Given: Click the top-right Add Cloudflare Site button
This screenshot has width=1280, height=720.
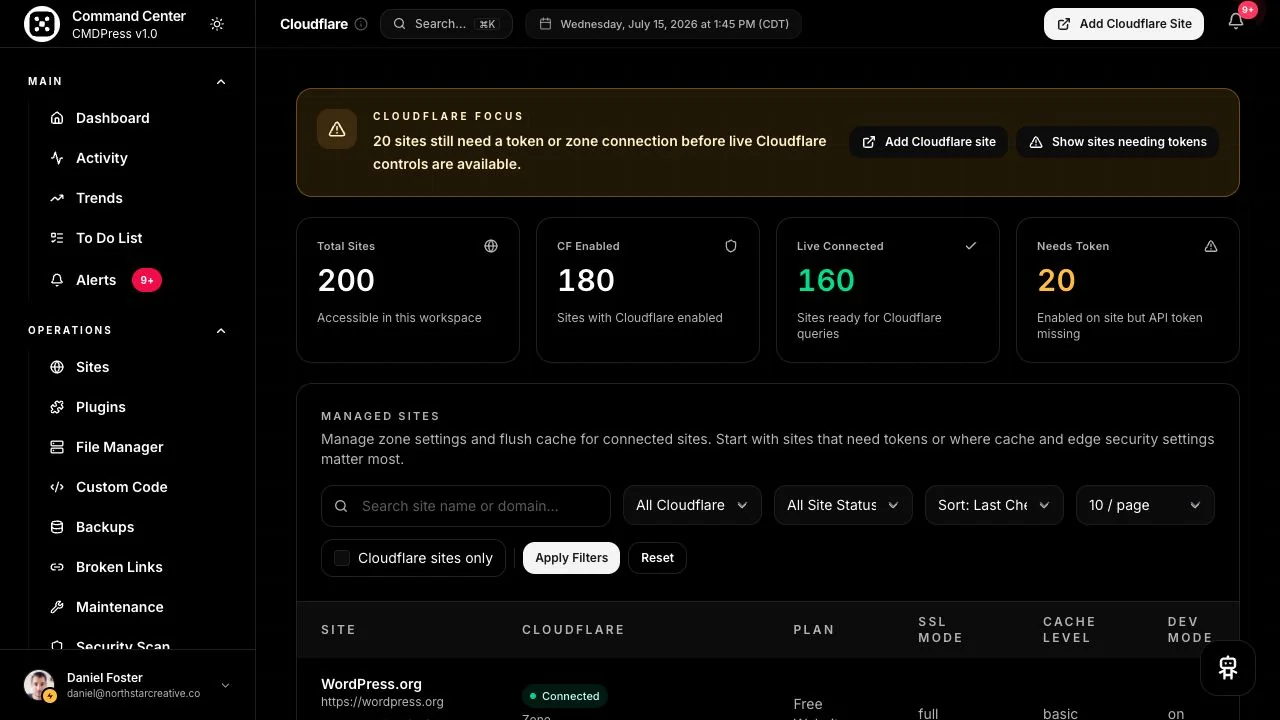Looking at the screenshot, I should 1124,24.
